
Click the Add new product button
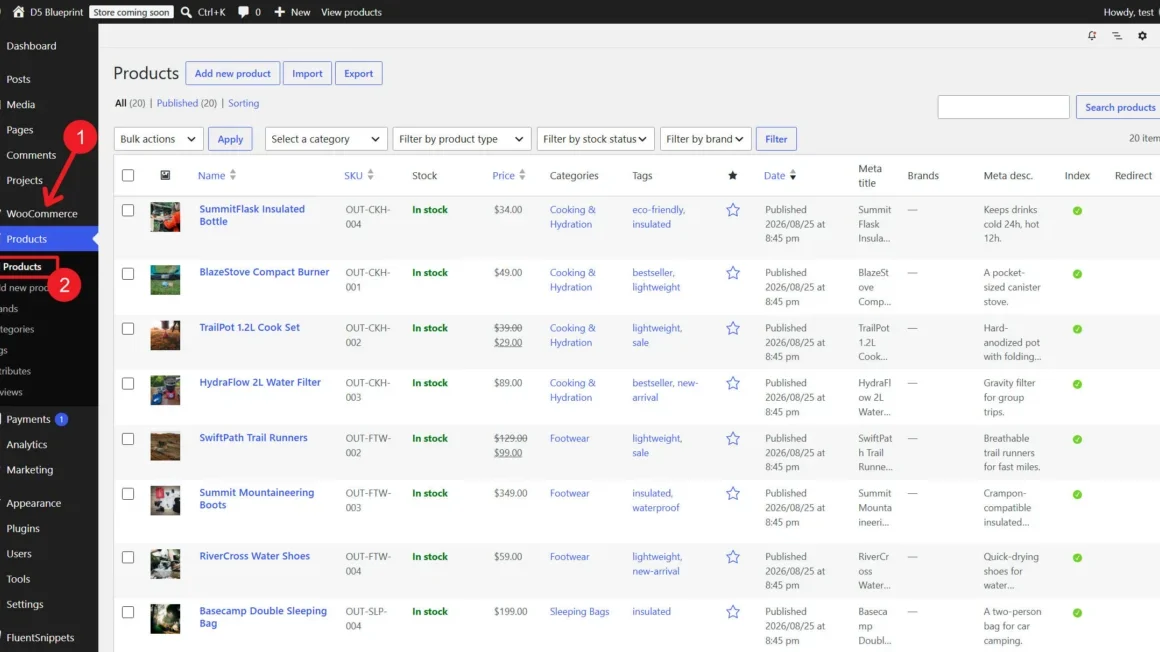pos(232,73)
